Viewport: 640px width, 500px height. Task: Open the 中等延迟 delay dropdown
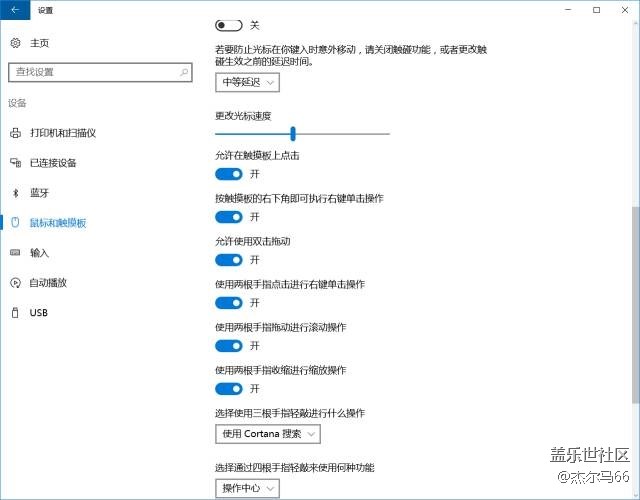point(247,82)
